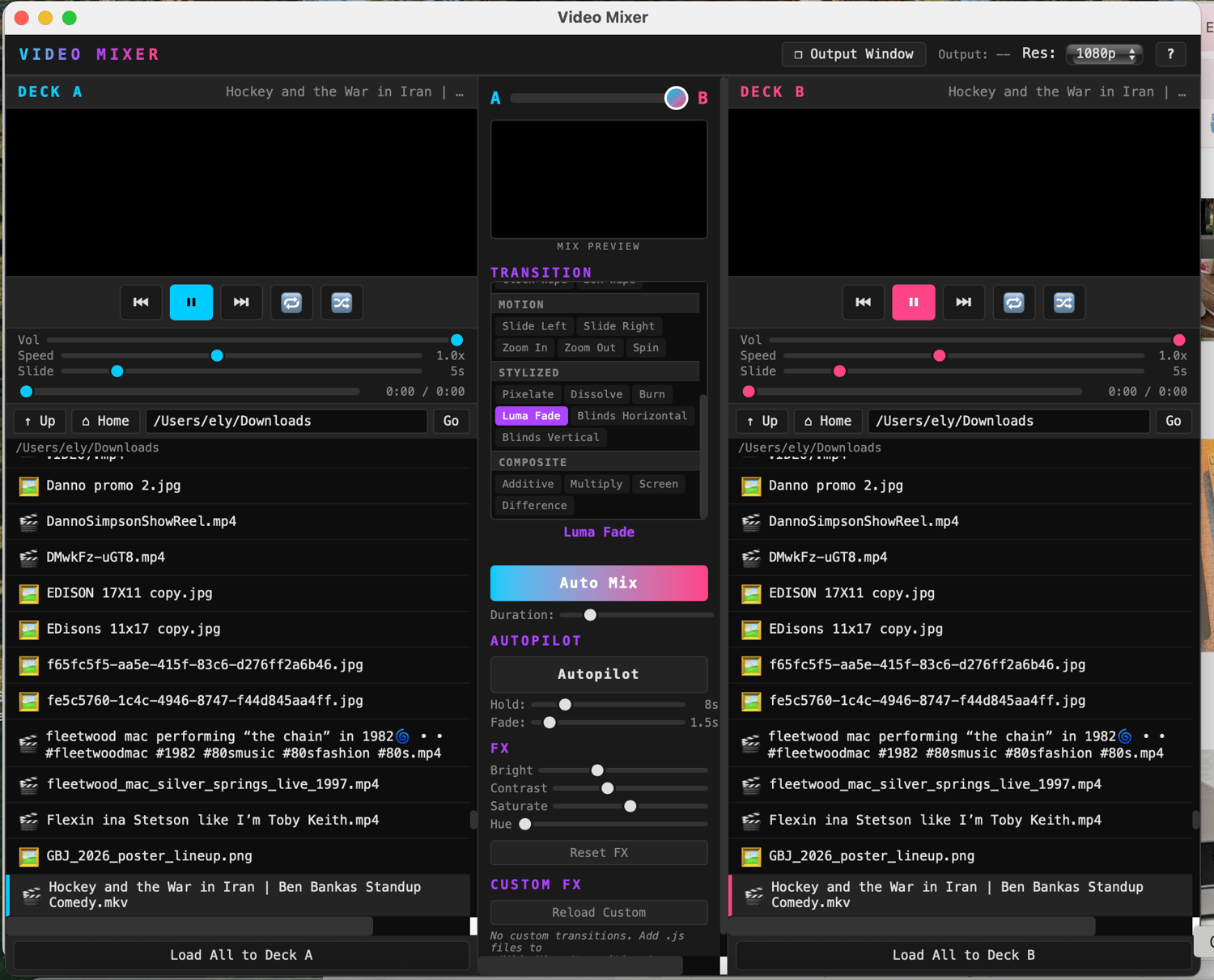Toggle shuffle icon on Deck A

[x=342, y=302]
